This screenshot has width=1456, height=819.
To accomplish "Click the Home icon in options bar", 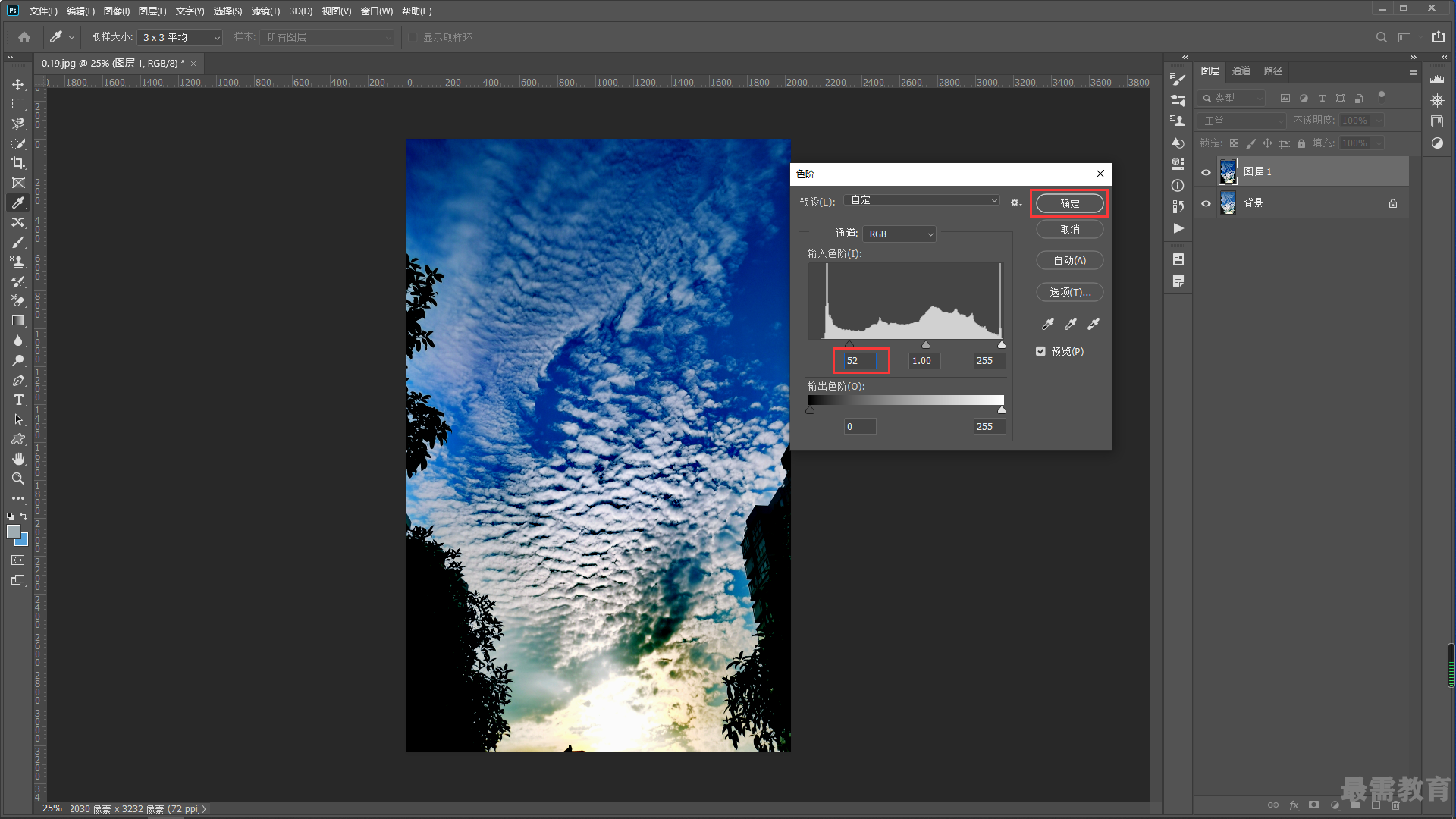I will [x=24, y=37].
